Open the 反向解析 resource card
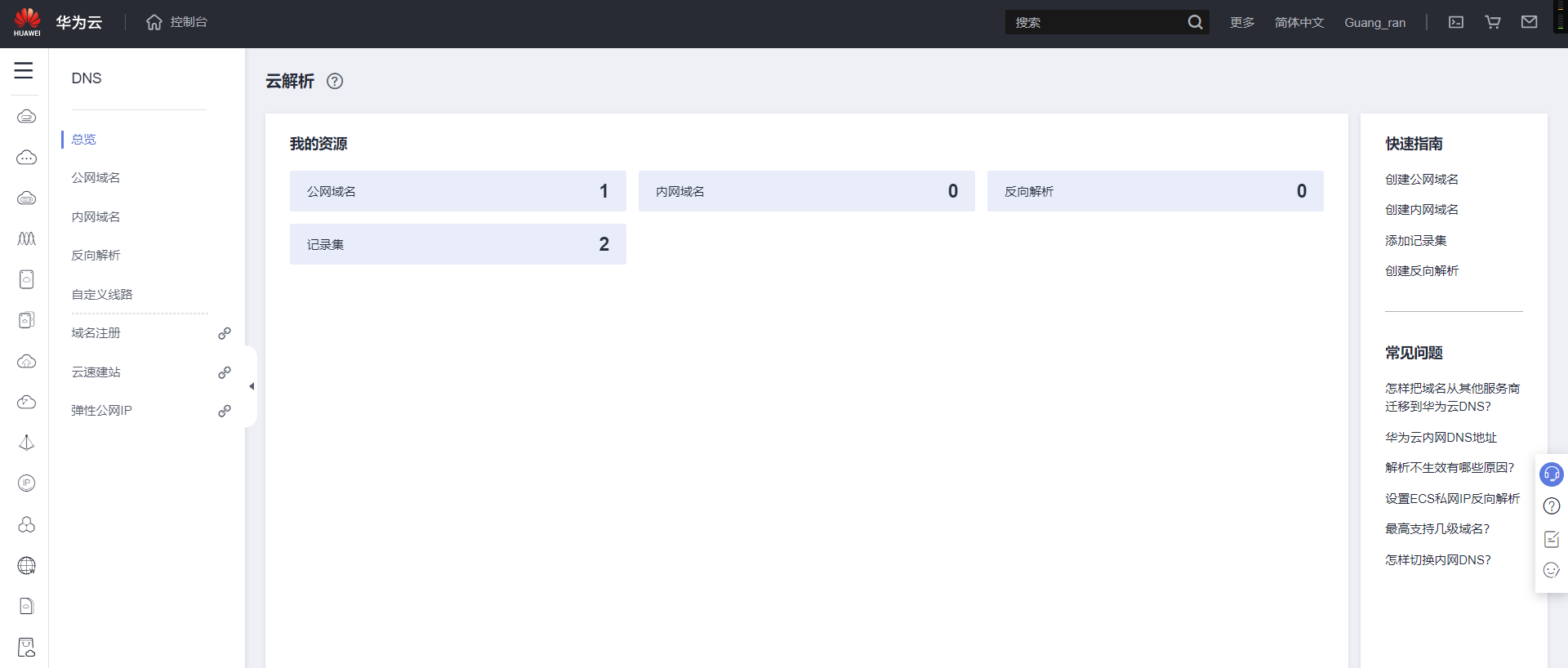 [1156, 191]
